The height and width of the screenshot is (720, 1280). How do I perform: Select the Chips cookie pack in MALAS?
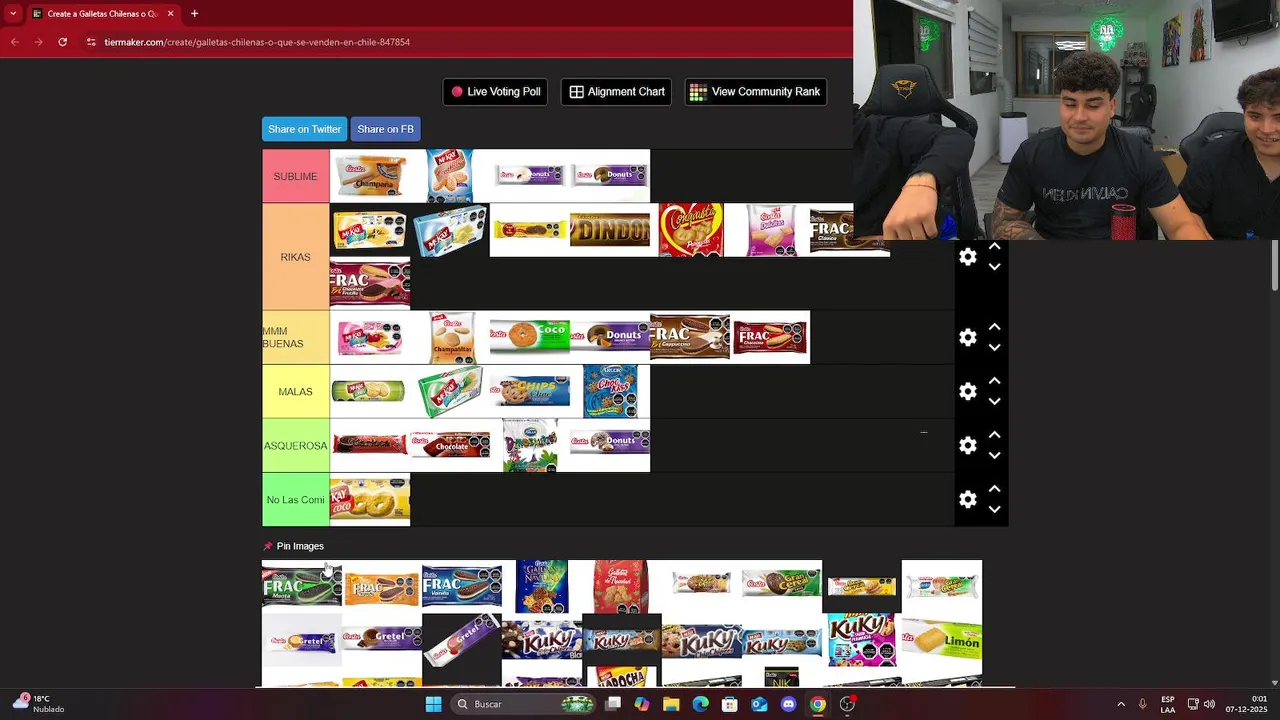point(530,391)
